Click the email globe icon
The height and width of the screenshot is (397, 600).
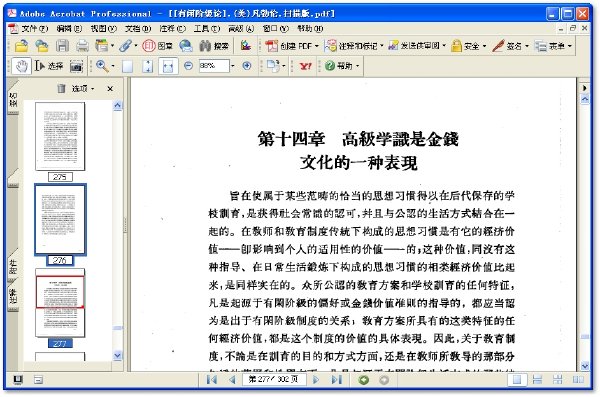[x=186, y=46]
